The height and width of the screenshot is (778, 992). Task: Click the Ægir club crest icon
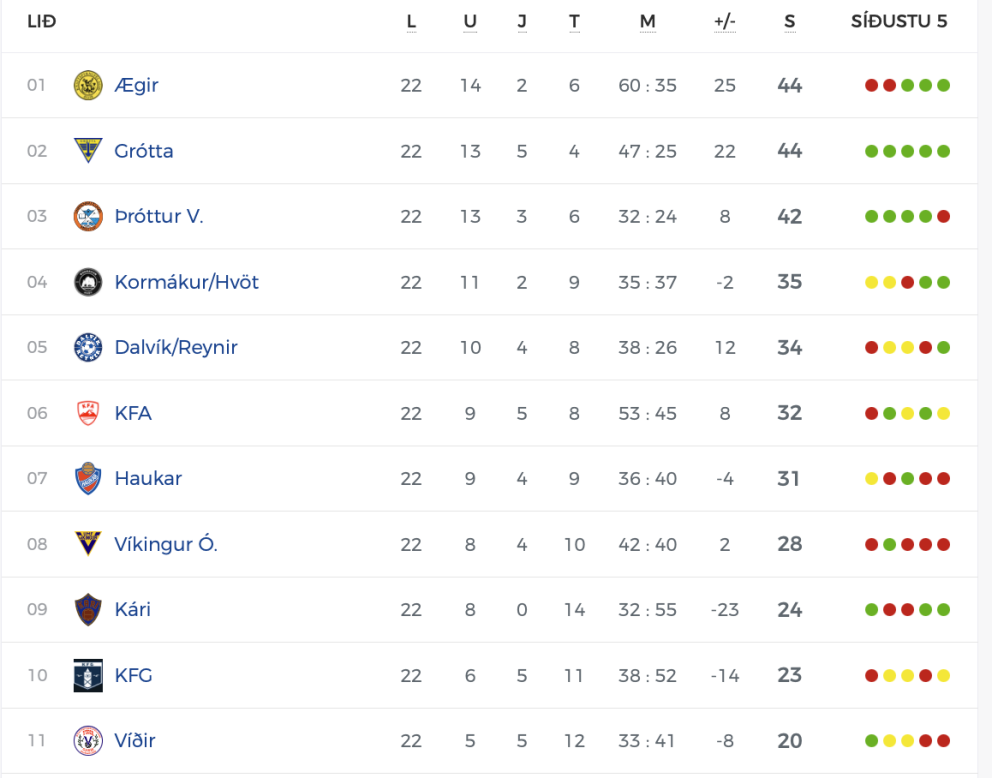point(88,85)
